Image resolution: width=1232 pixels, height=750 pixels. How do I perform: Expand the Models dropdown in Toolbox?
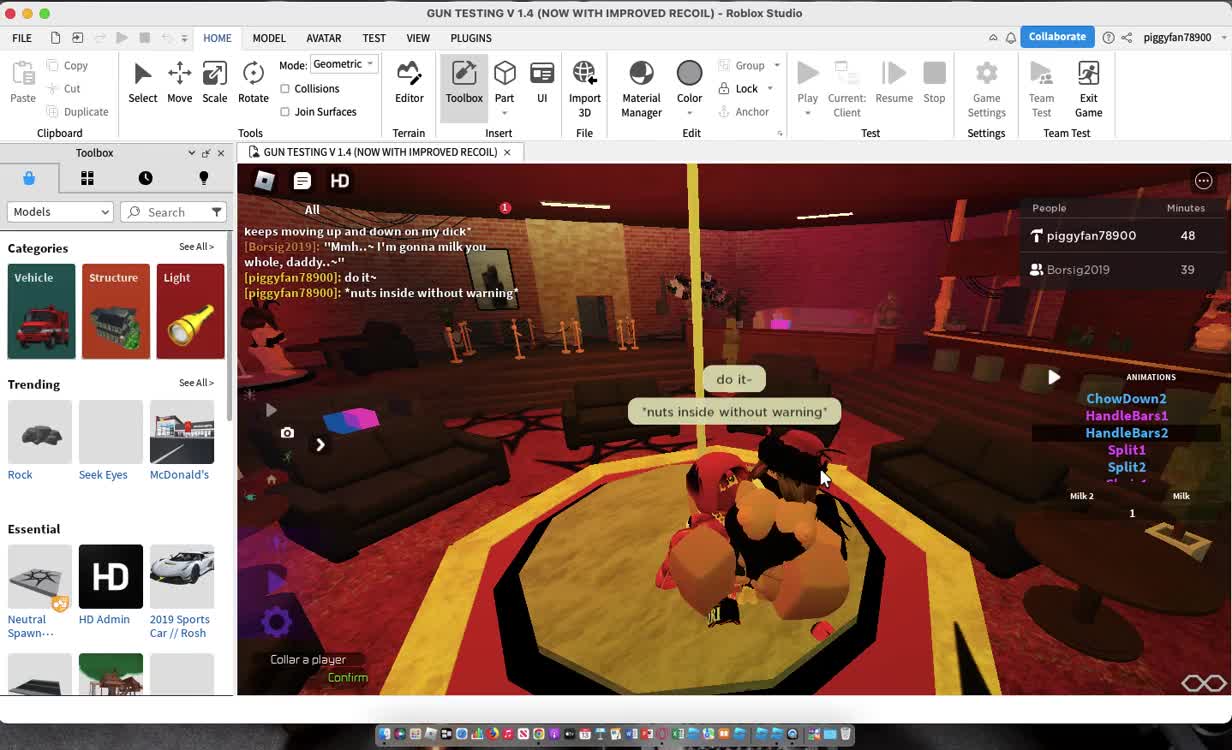61,212
